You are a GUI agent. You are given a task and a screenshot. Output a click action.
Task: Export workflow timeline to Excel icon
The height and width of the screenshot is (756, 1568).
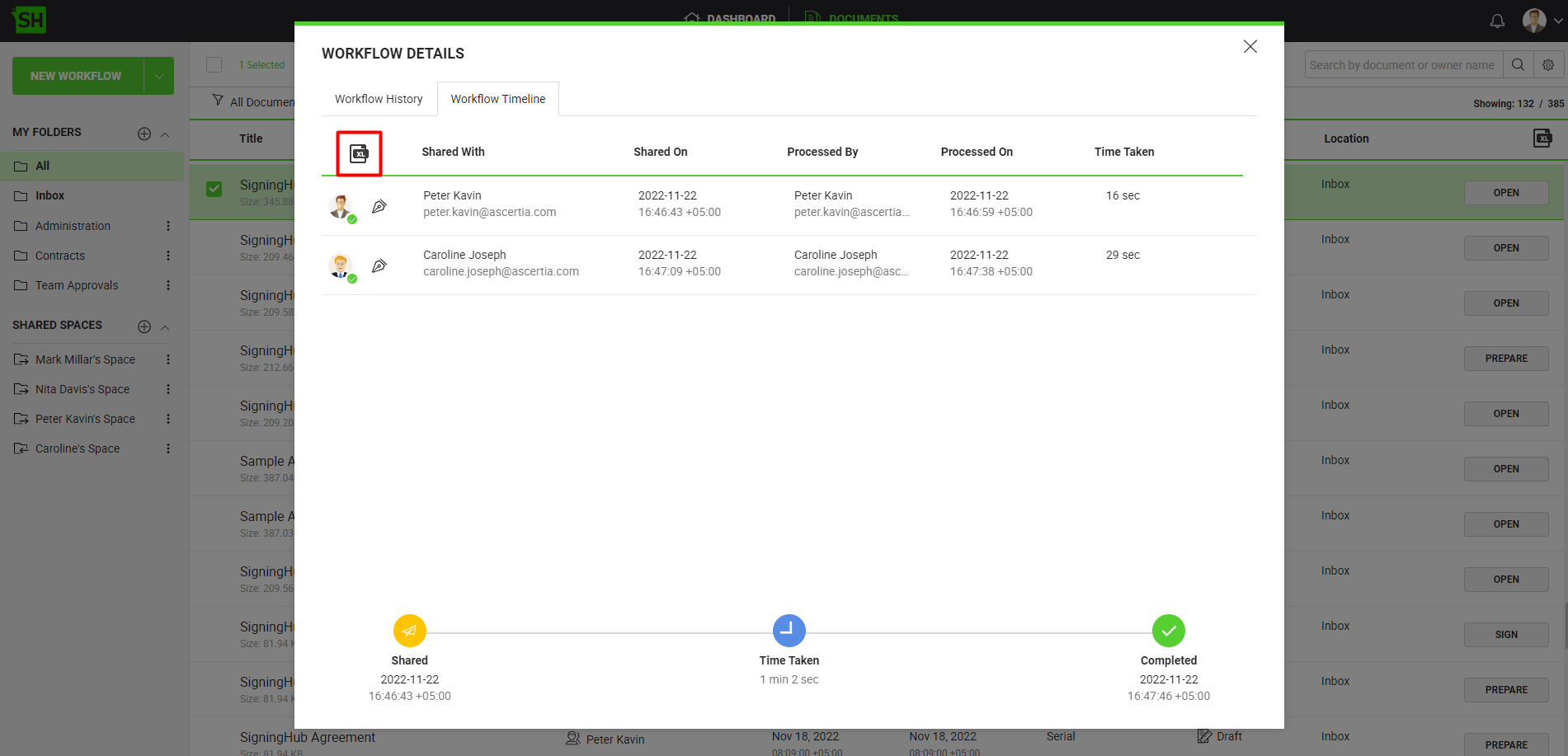pyautogui.click(x=359, y=153)
